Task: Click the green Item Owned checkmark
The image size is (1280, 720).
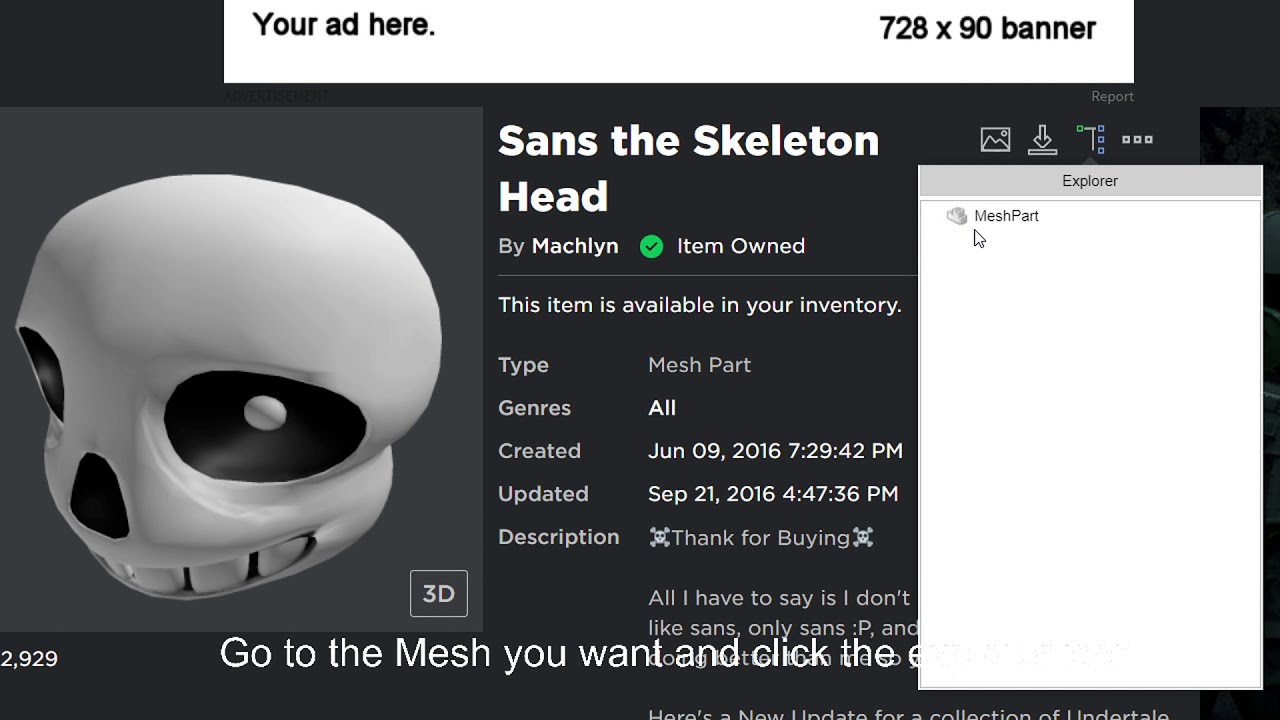Action: (x=651, y=246)
